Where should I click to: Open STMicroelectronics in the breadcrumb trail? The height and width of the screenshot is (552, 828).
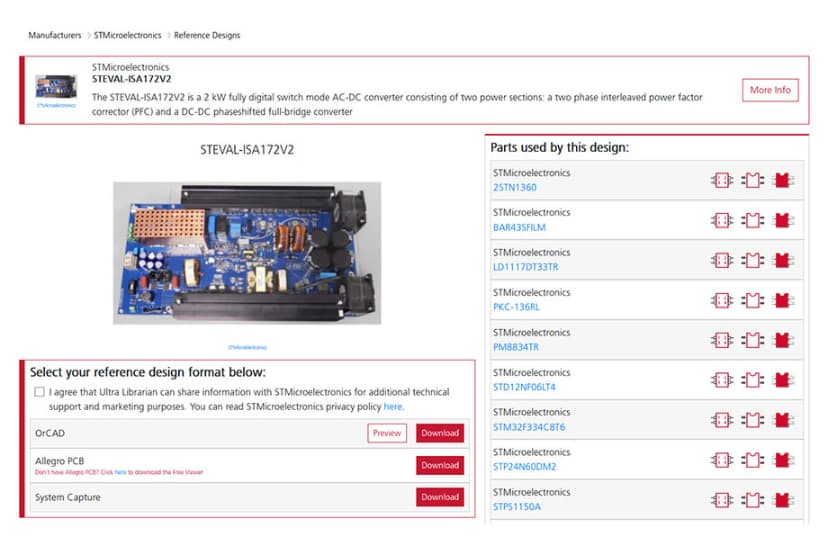127,35
